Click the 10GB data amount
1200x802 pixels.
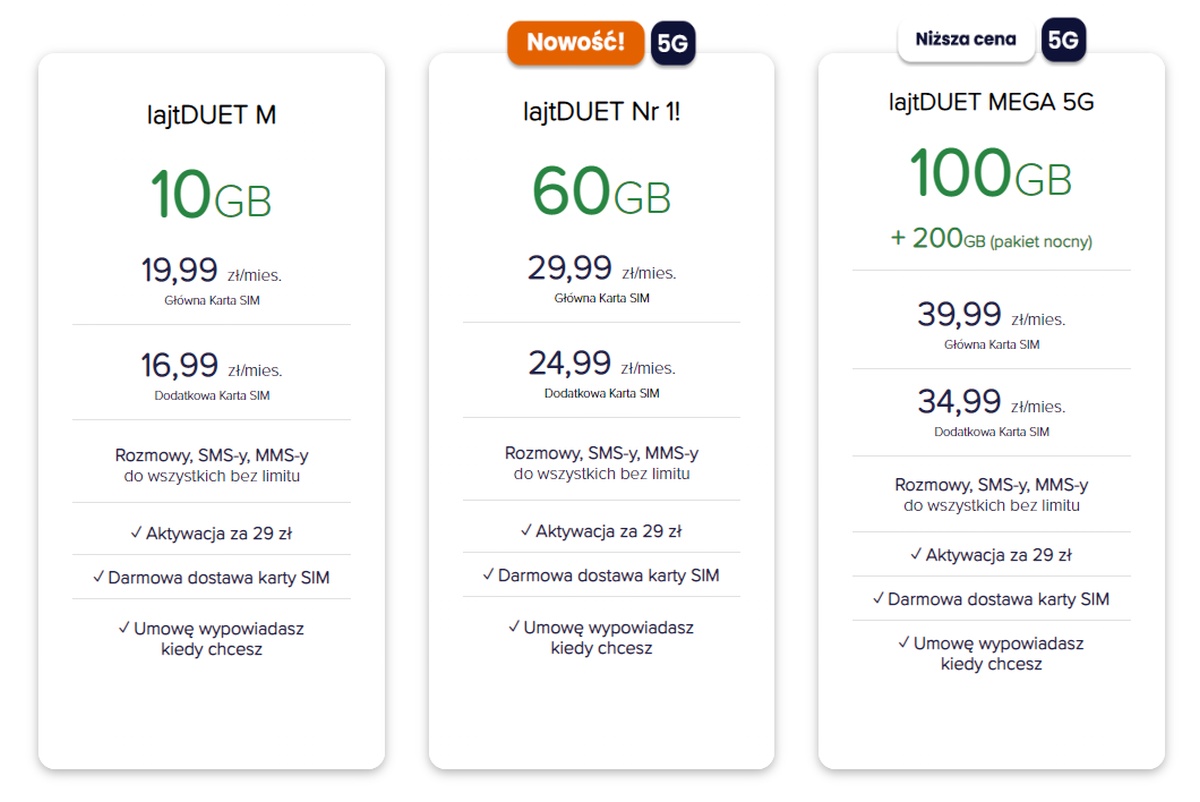(x=211, y=194)
